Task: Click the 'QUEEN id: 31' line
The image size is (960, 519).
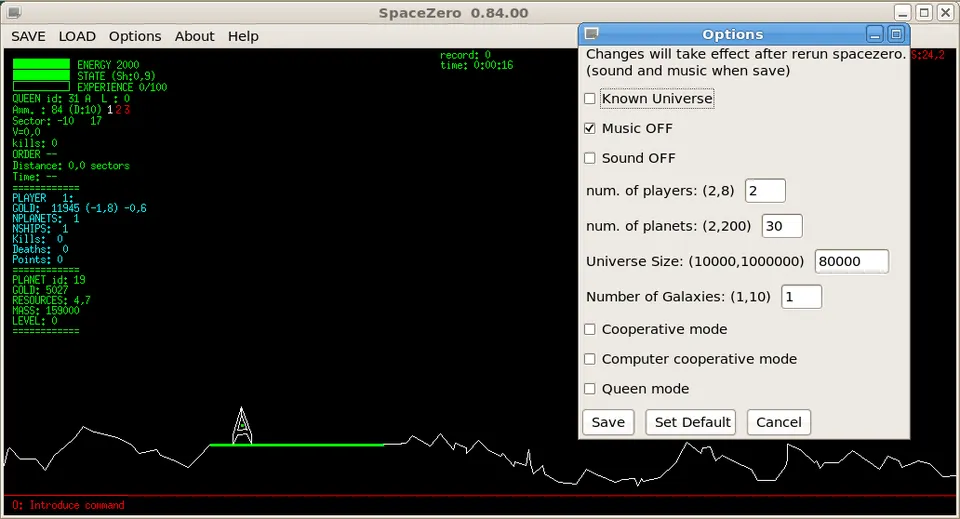Action: 71,99
